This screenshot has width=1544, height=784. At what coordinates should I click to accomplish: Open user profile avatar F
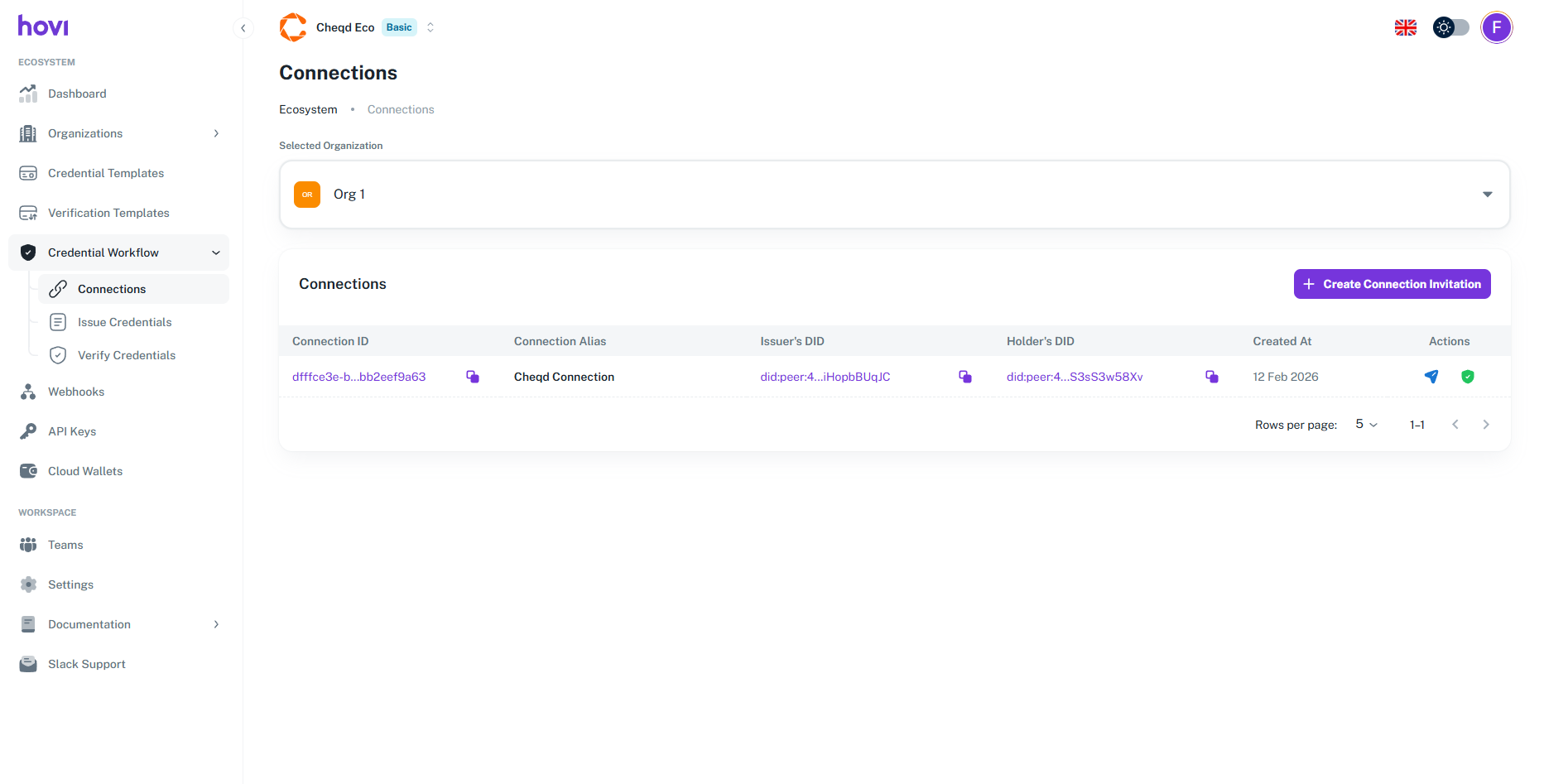click(1496, 27)
